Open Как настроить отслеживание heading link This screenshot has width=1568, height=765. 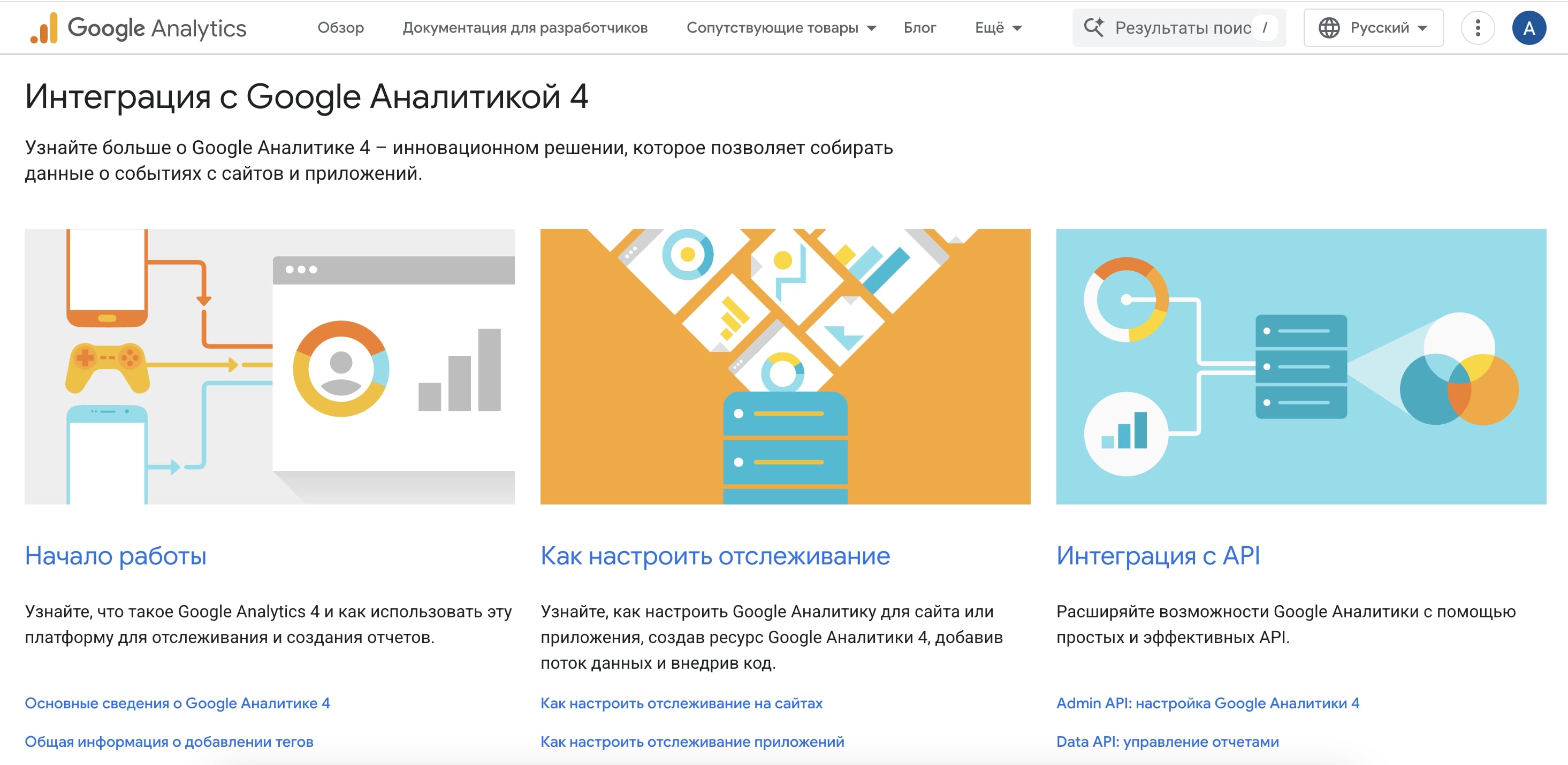pos(715,556)
